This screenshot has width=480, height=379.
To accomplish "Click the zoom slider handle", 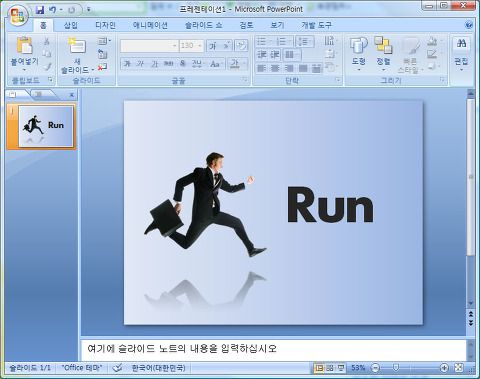I will 396,368.
